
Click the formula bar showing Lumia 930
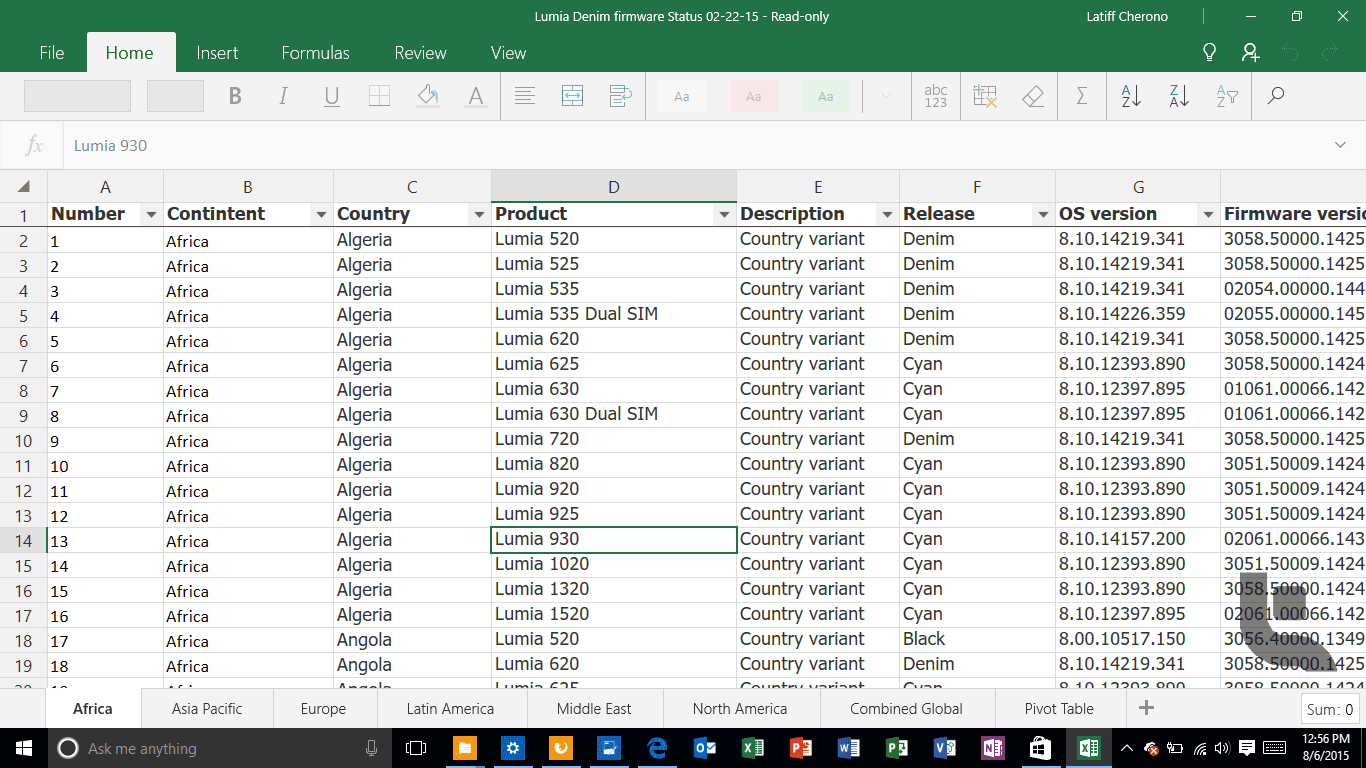[690, 146]
